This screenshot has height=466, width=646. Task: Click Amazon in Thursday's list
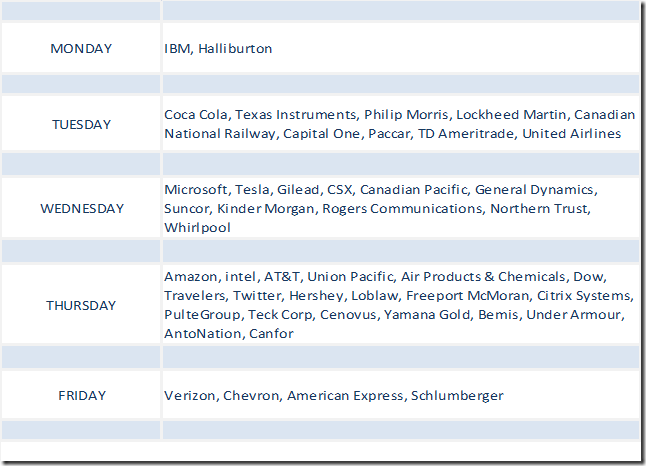pos(192,277)
